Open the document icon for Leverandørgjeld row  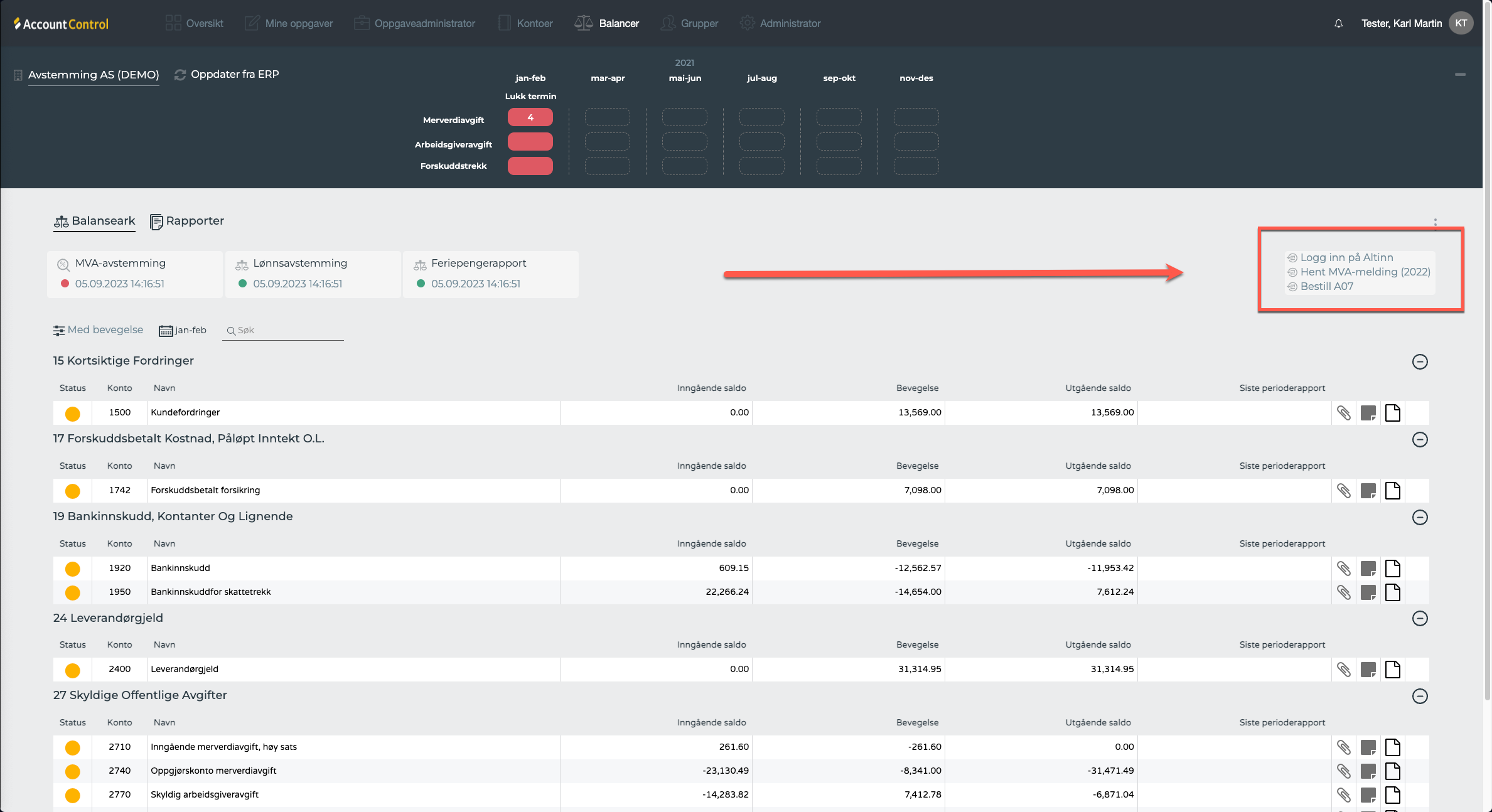tap(1392, 670)
